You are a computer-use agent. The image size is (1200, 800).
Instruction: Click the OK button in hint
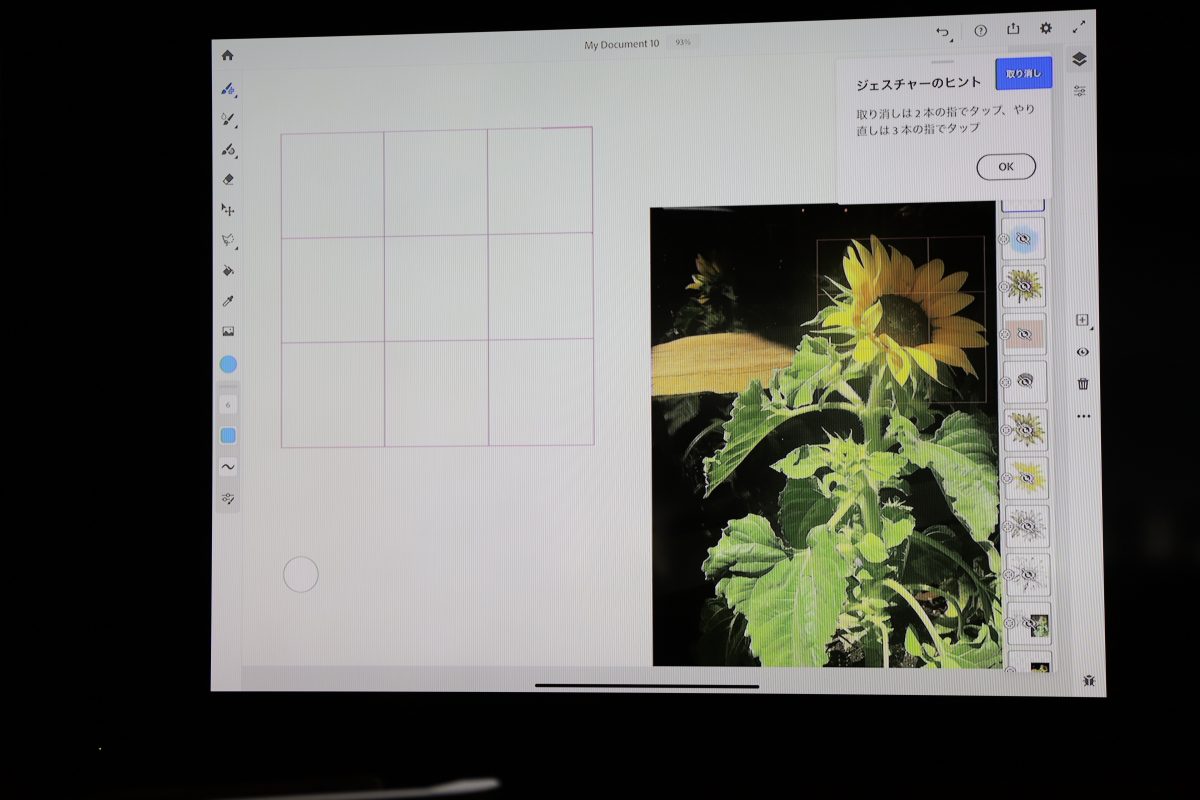(1005, 167)
